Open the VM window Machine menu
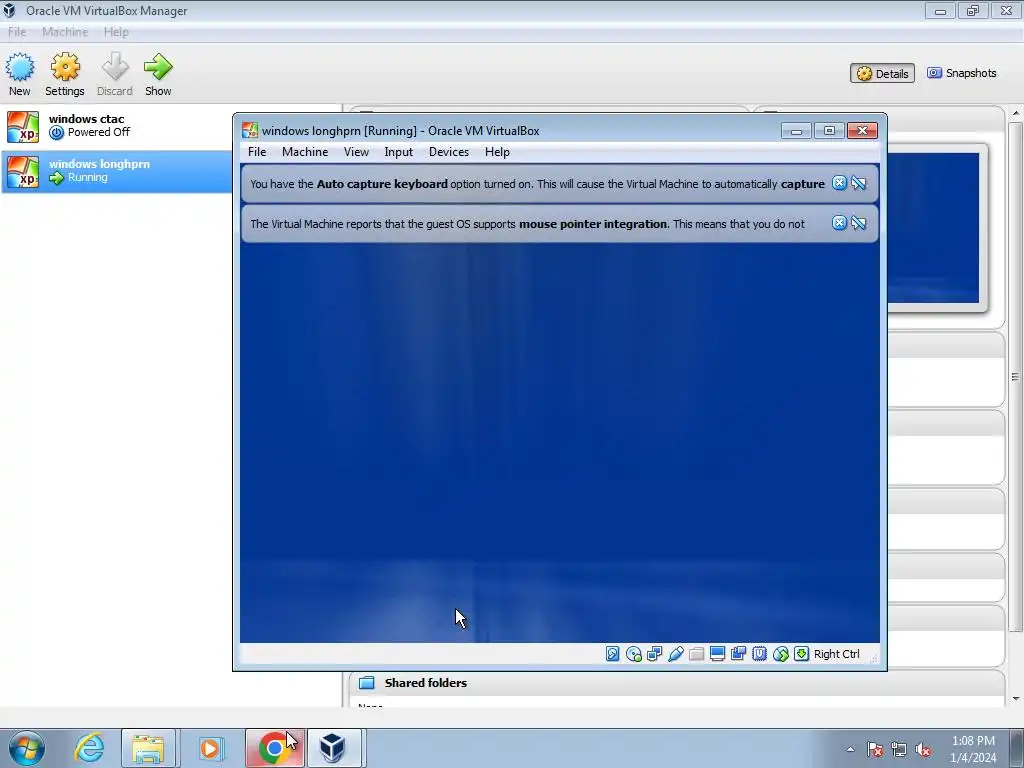Viewport: 1024px width, 768px height. [x=305, y=152]
